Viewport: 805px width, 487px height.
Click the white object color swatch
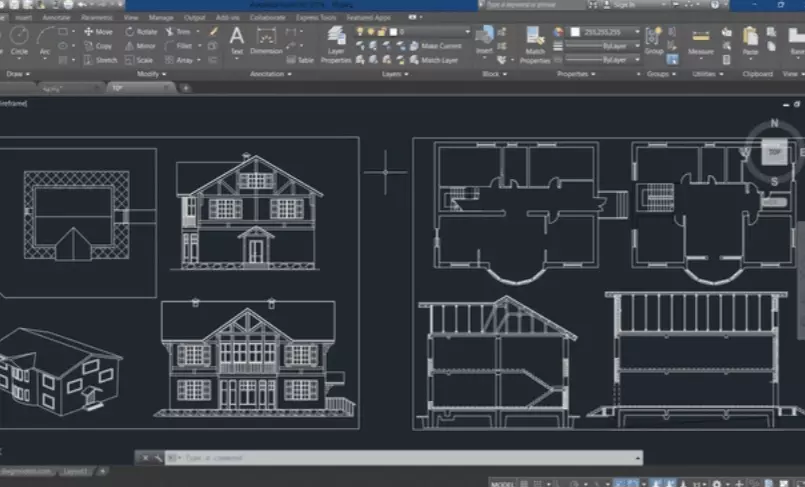pyautogui.click(x=576, y=32)
